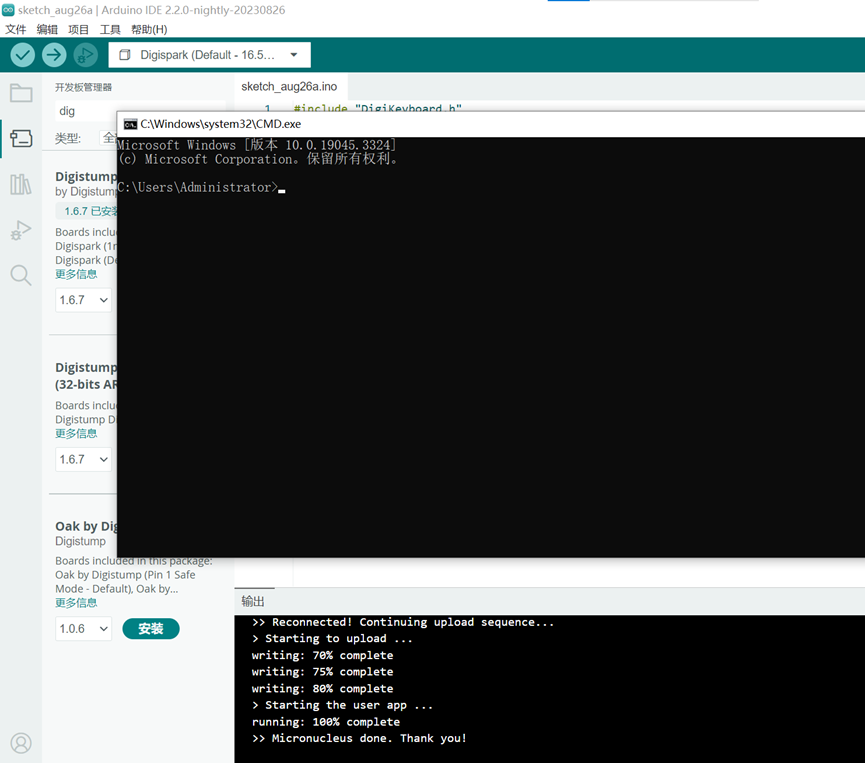This screenshot has height=763, width=865.
Task: Start debugging with the debug toolbar button
Action: pyautogui.click(x=86, y=55)
